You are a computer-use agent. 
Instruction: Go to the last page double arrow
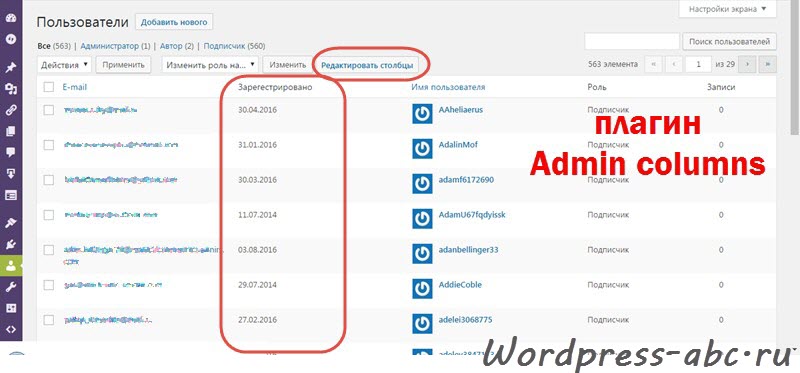click(x=767, y=64)
